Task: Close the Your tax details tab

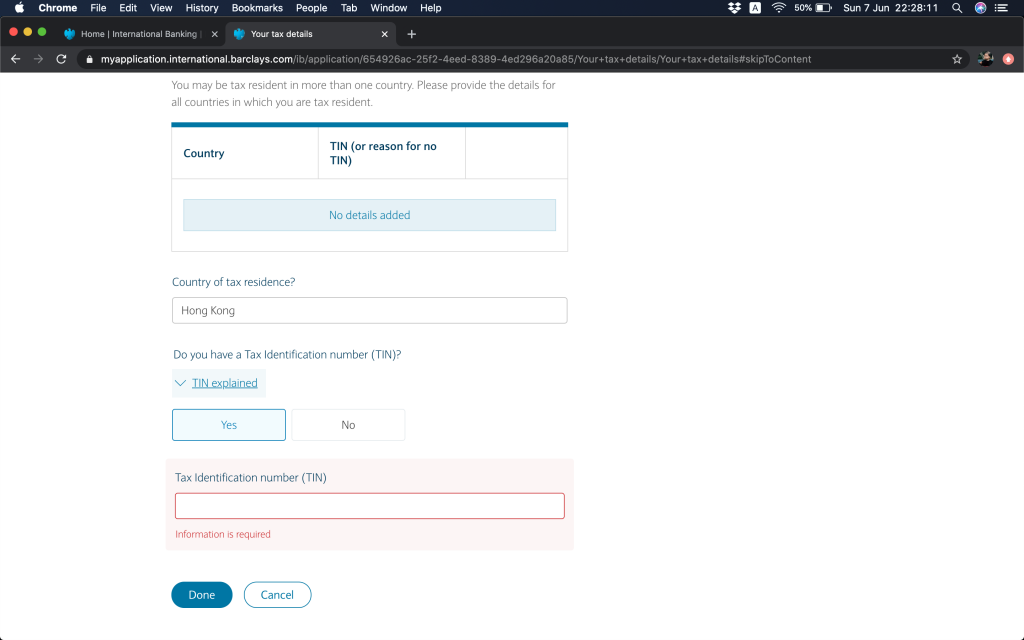Action: tap(385, 34)
